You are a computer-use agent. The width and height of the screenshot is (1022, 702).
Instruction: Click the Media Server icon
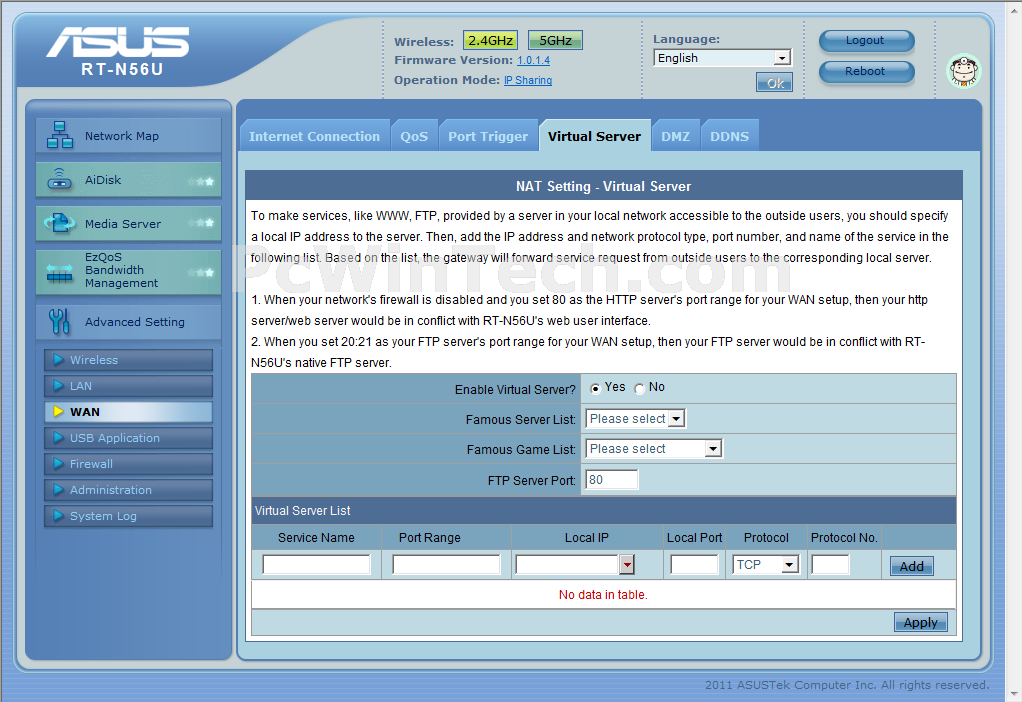59,223
